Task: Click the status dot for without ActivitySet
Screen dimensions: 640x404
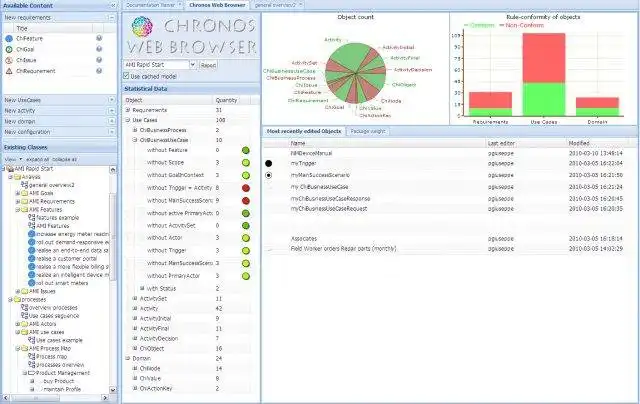Action: click(246, 226)
